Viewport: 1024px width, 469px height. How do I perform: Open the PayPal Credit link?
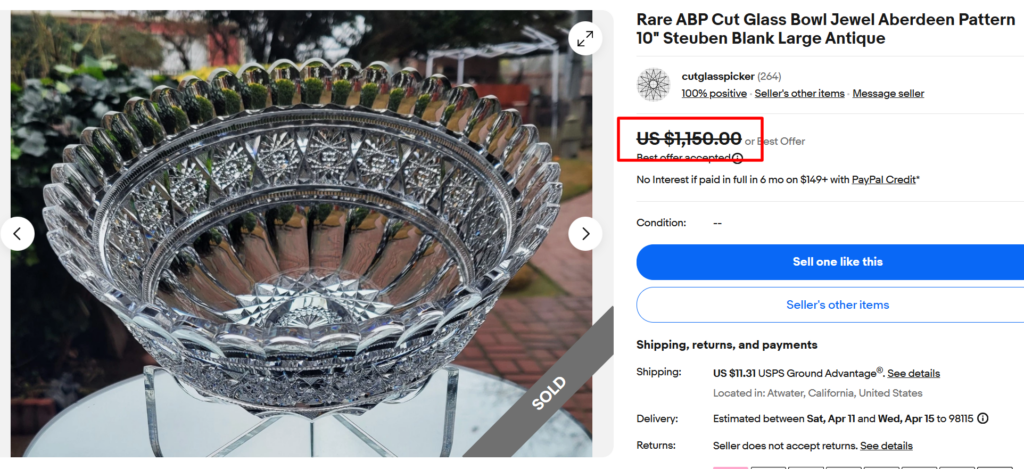(884, 180)
